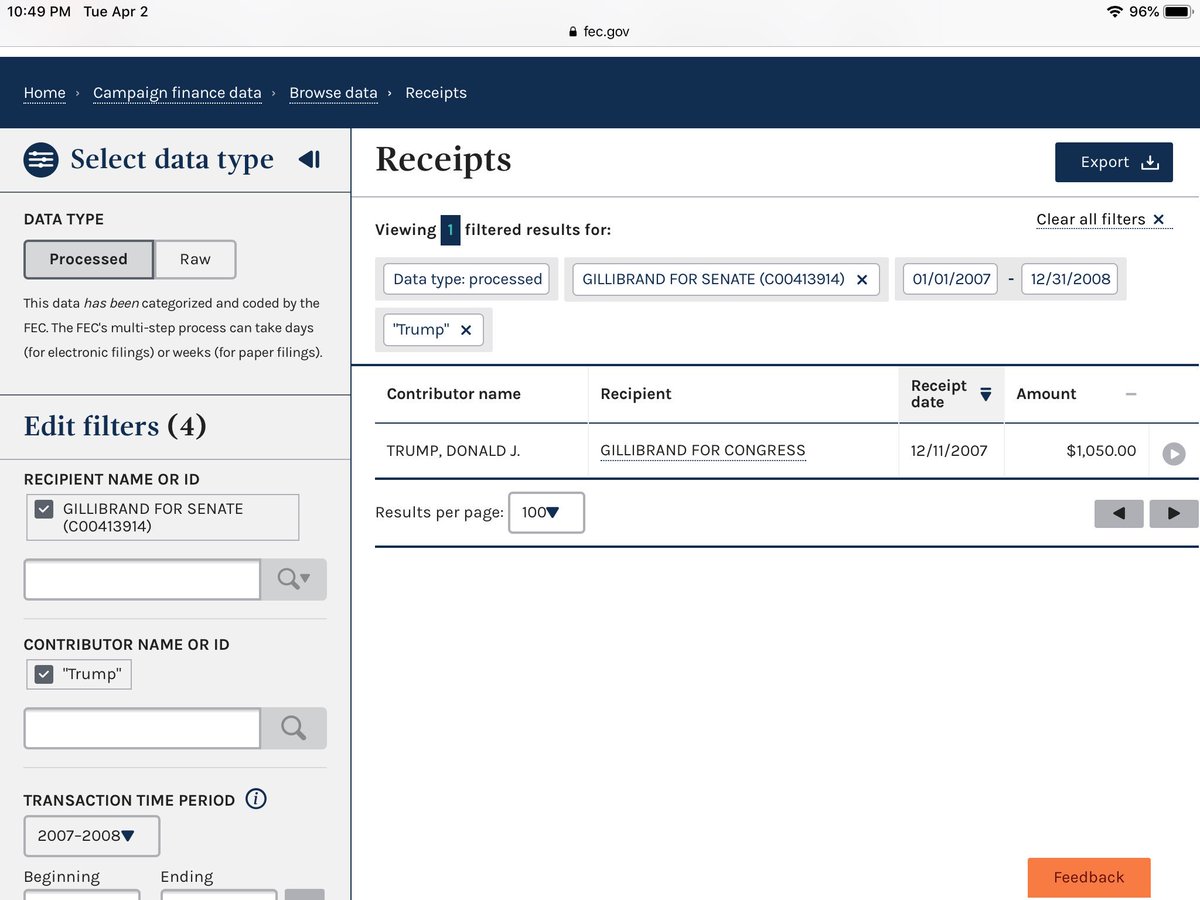Screen dimensions: 1200x900
Task: Sort by Receipt date column
Action: 951,394
